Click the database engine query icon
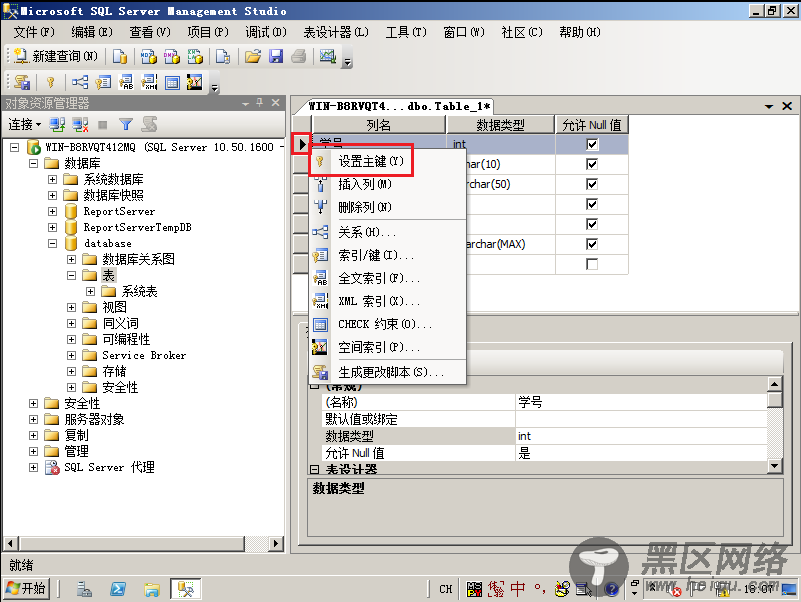The height and width of the screenshot is (602, 801). [x=120, y=56]
